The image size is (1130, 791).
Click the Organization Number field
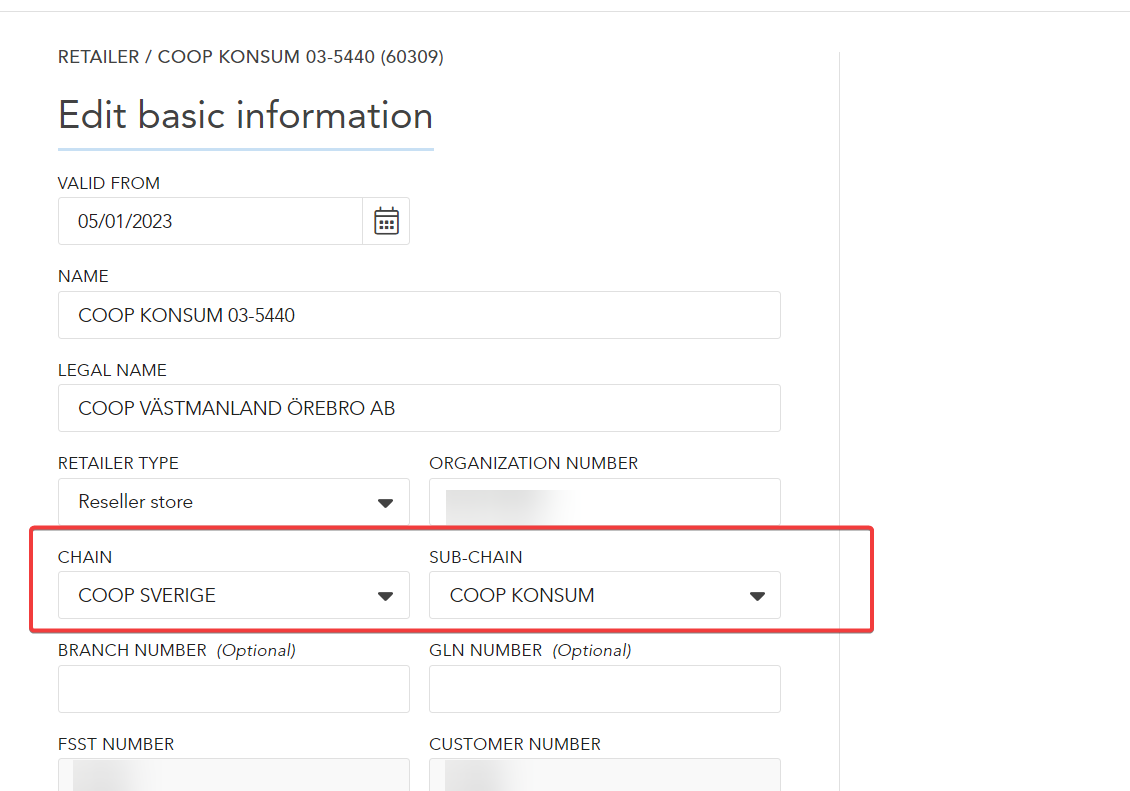[605, 501]
